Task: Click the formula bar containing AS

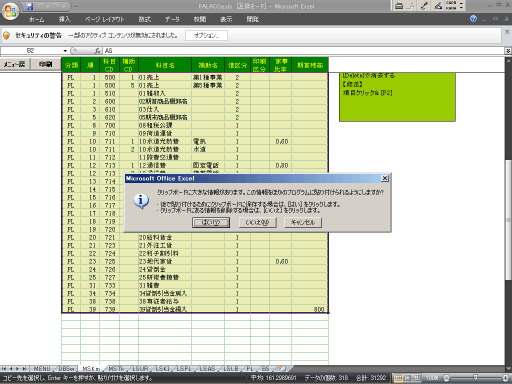Action: (303, 51)
